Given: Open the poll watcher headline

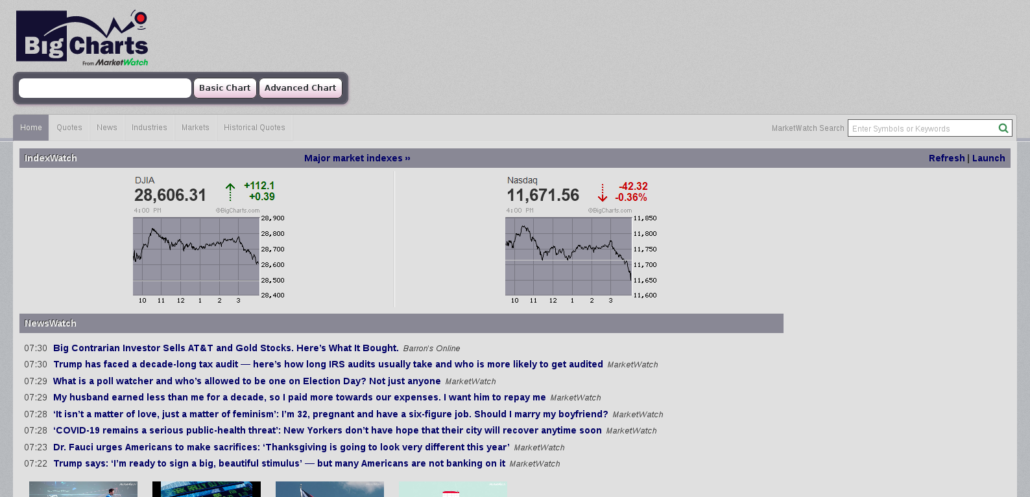Looking at the screenshot, I should [x=247, y=381].
